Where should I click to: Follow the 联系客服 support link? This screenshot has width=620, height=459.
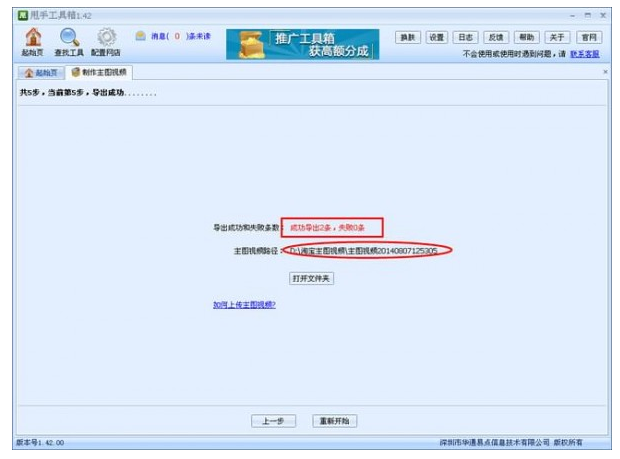[584, 54]
